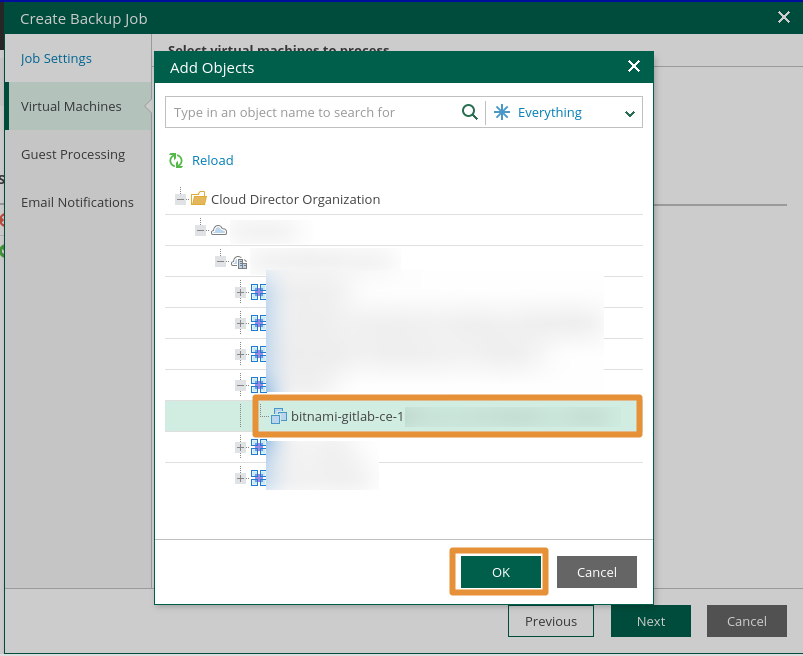803x656 pixels.
Task: Collapse the Cloud Director Organization node
Action: (181, 198)
